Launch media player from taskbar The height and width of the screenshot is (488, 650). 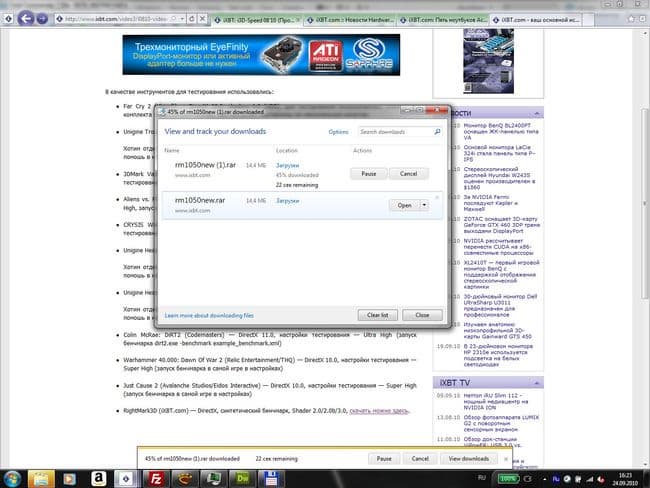pos(70,479)
